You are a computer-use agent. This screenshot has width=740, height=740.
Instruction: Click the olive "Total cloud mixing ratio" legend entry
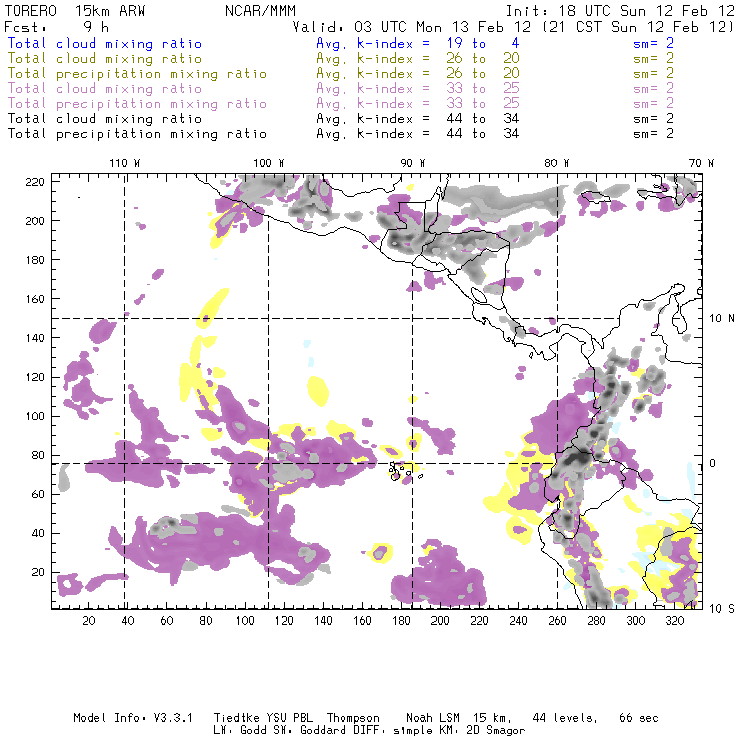pos(105,59)
